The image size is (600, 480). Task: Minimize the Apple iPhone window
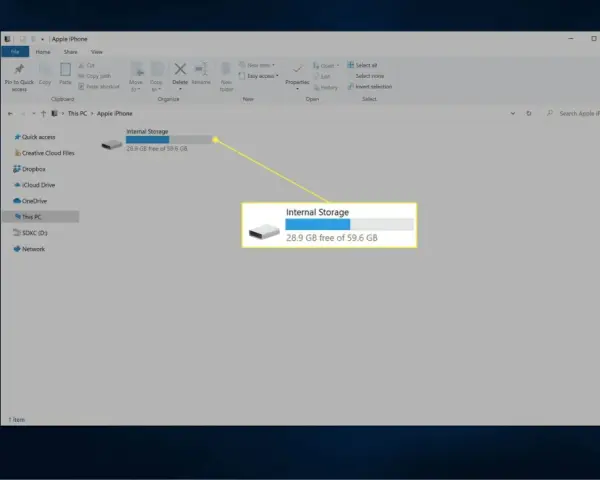(571, 39)
